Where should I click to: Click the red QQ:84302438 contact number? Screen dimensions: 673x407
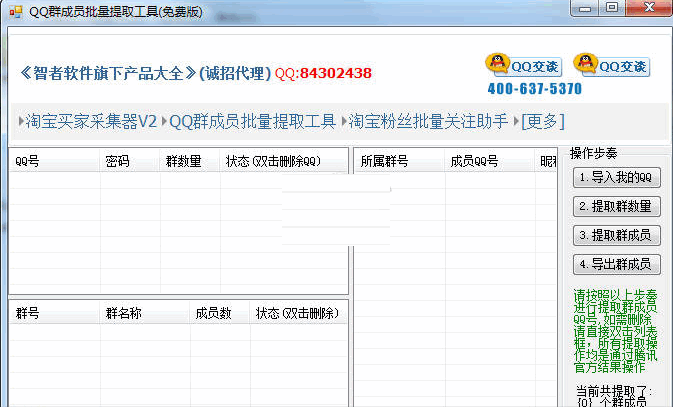pyautogui.click(x=323, y=73)
